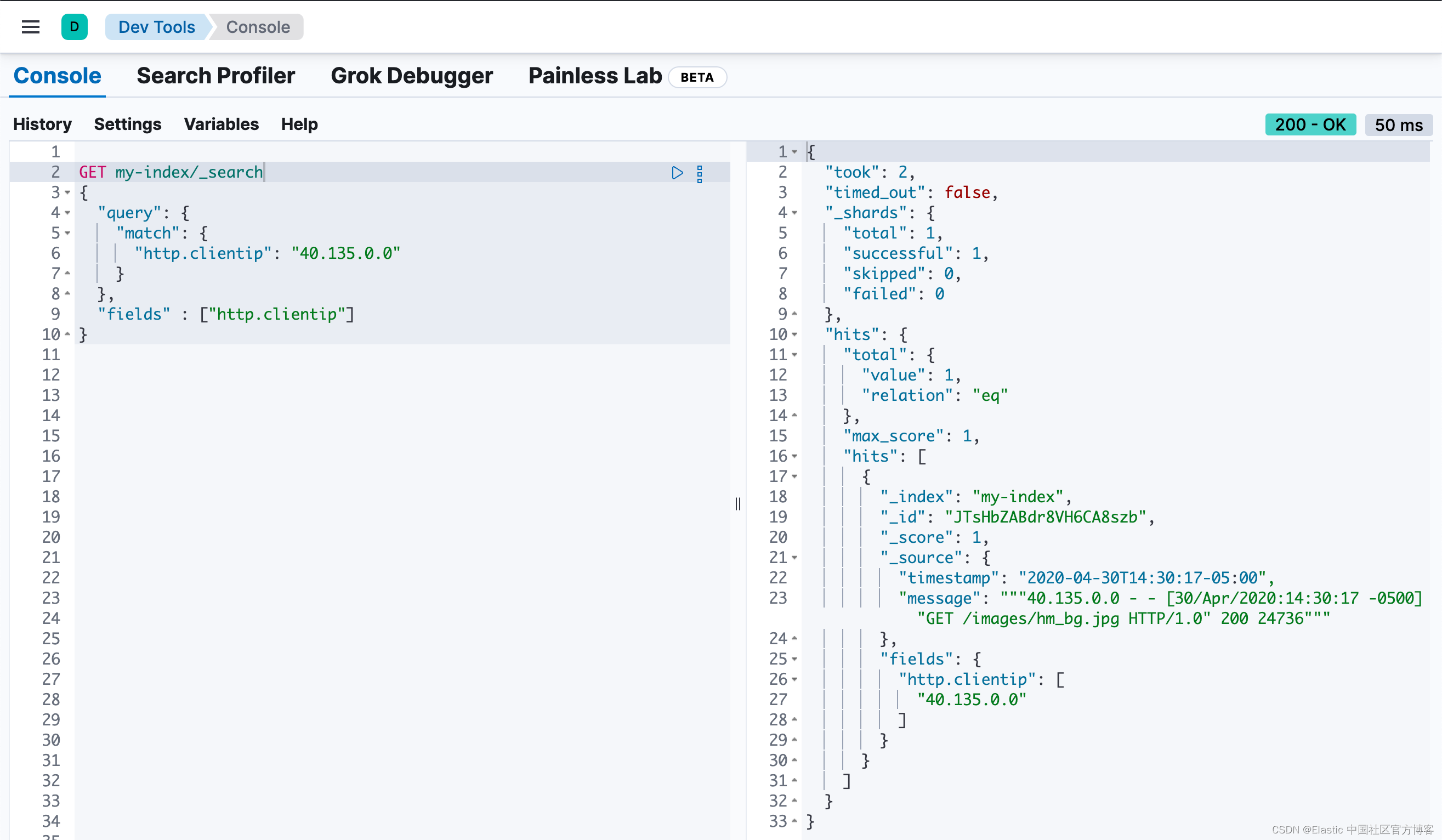Click the 200 - OK status badge

click(1310, 124)
